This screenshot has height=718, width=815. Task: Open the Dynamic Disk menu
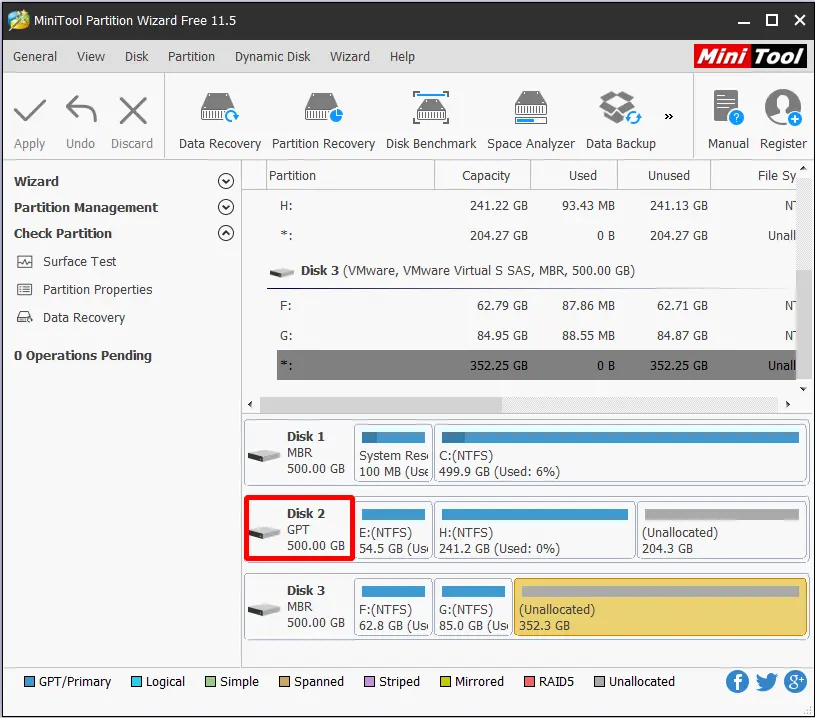pyautogui.click(x=272, y=57)
